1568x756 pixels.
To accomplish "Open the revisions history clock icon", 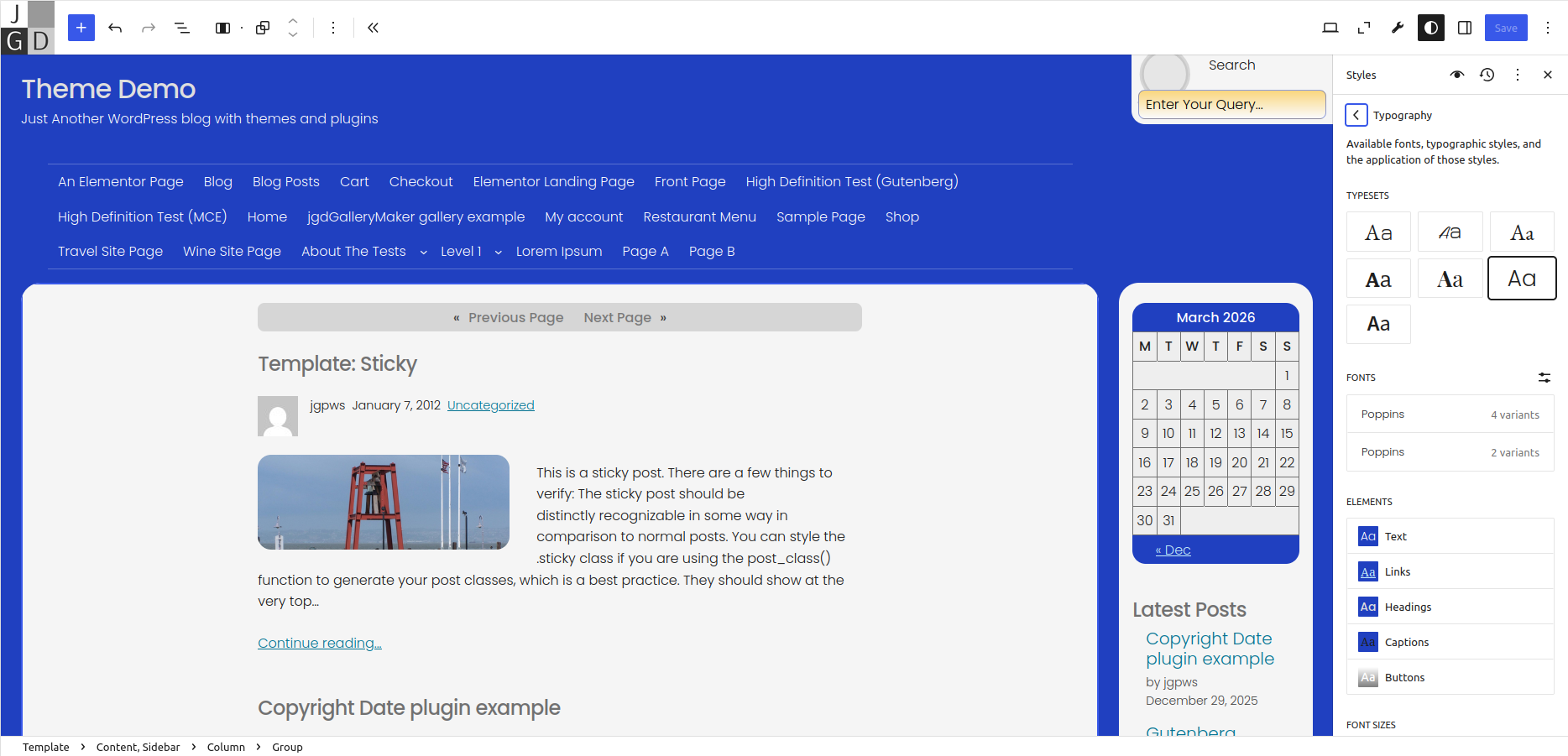I will [1487, 75].
